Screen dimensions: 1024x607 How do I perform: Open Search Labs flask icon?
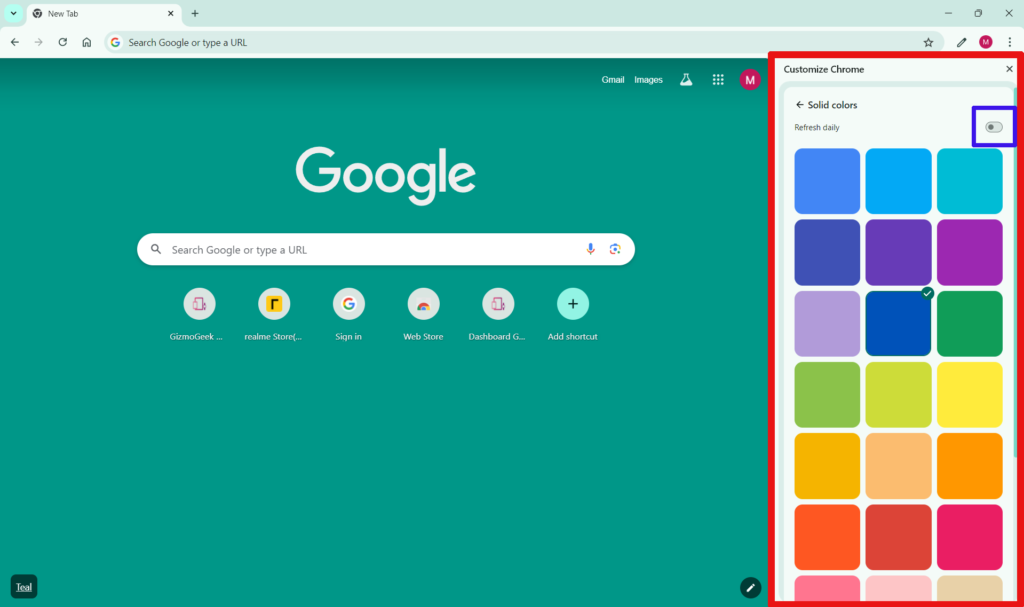(x=686, y=80)
